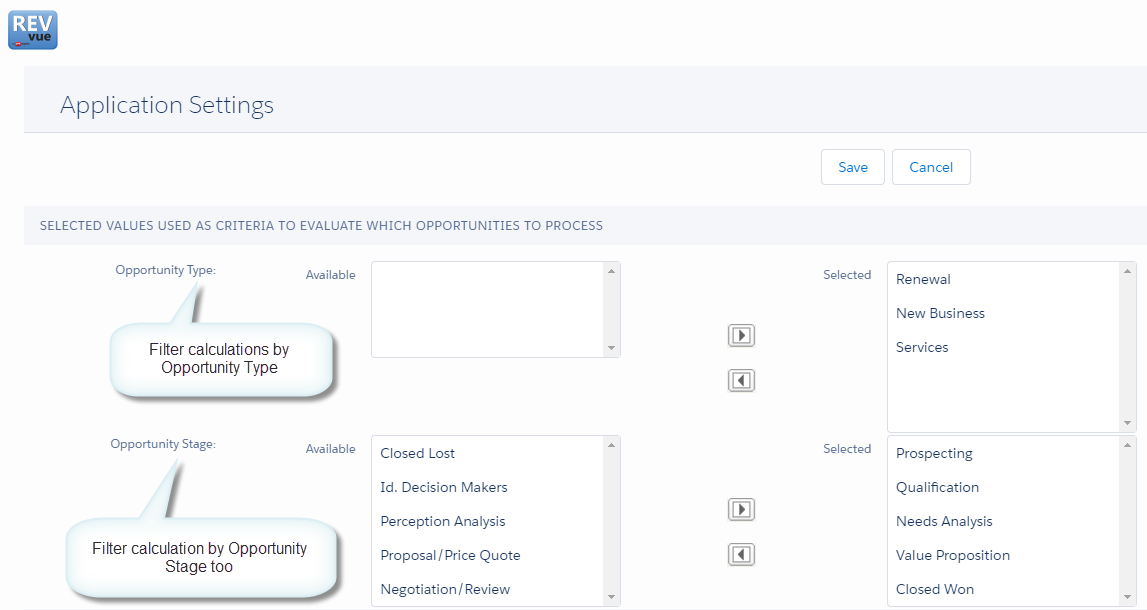Select Closed Won in the selected stages

point(934,590)
